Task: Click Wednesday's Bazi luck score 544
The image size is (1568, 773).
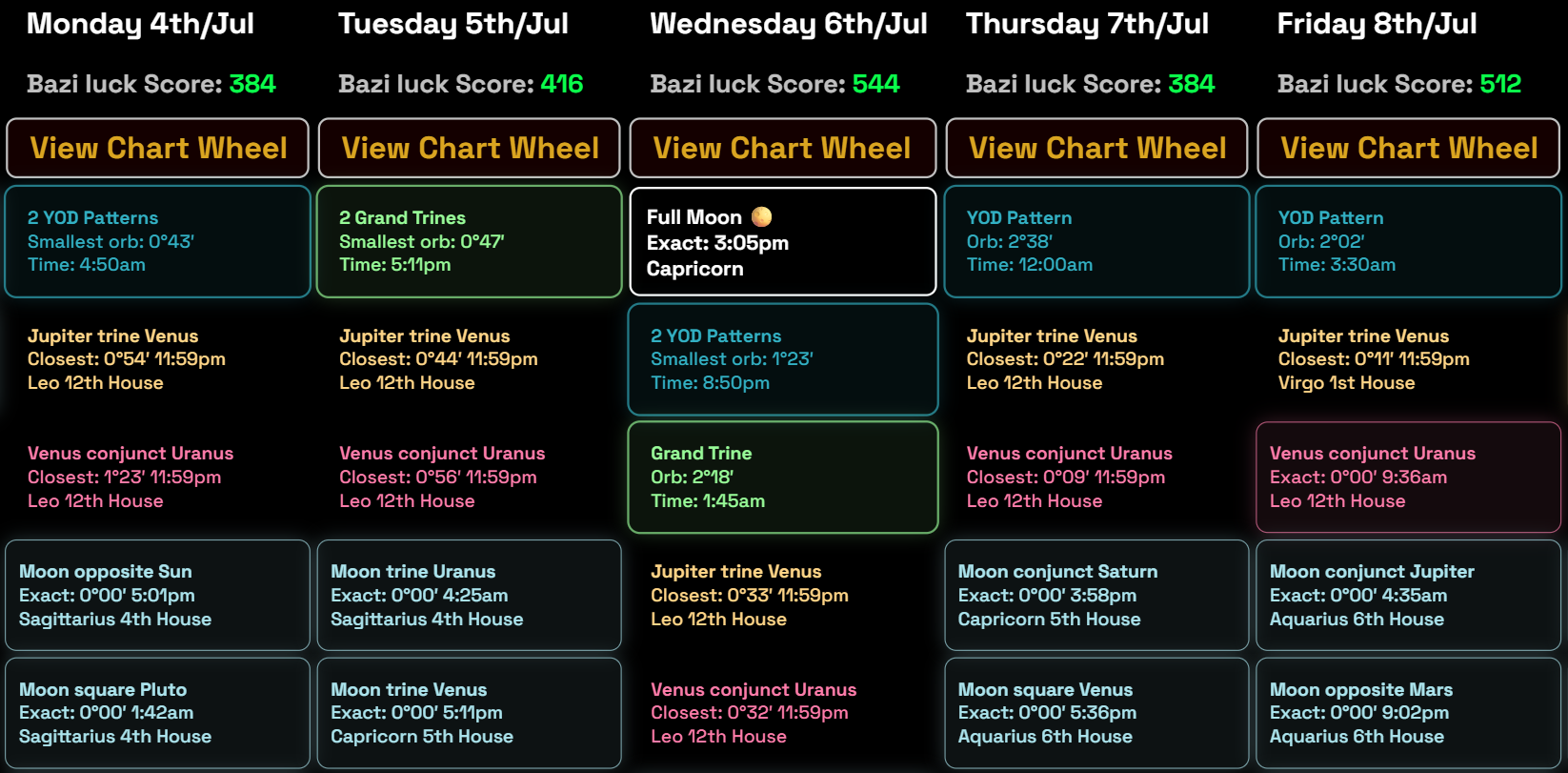Action: tap(875, 84)
